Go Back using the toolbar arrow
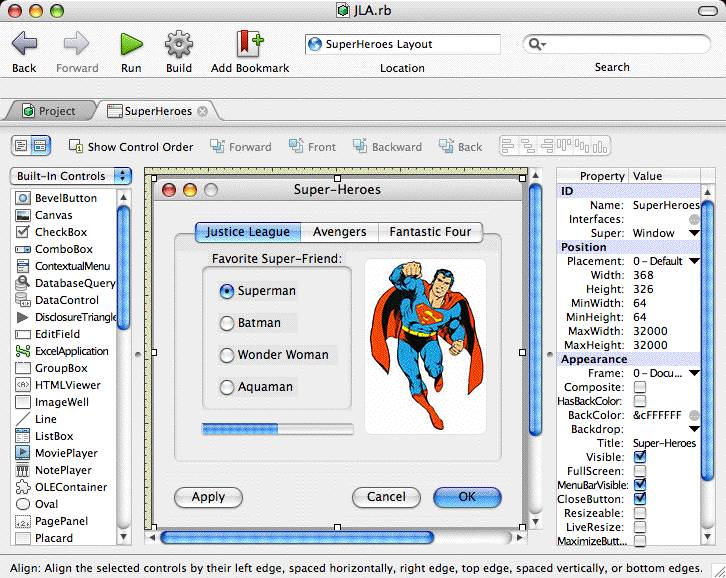726x578 pixels. 24,44
